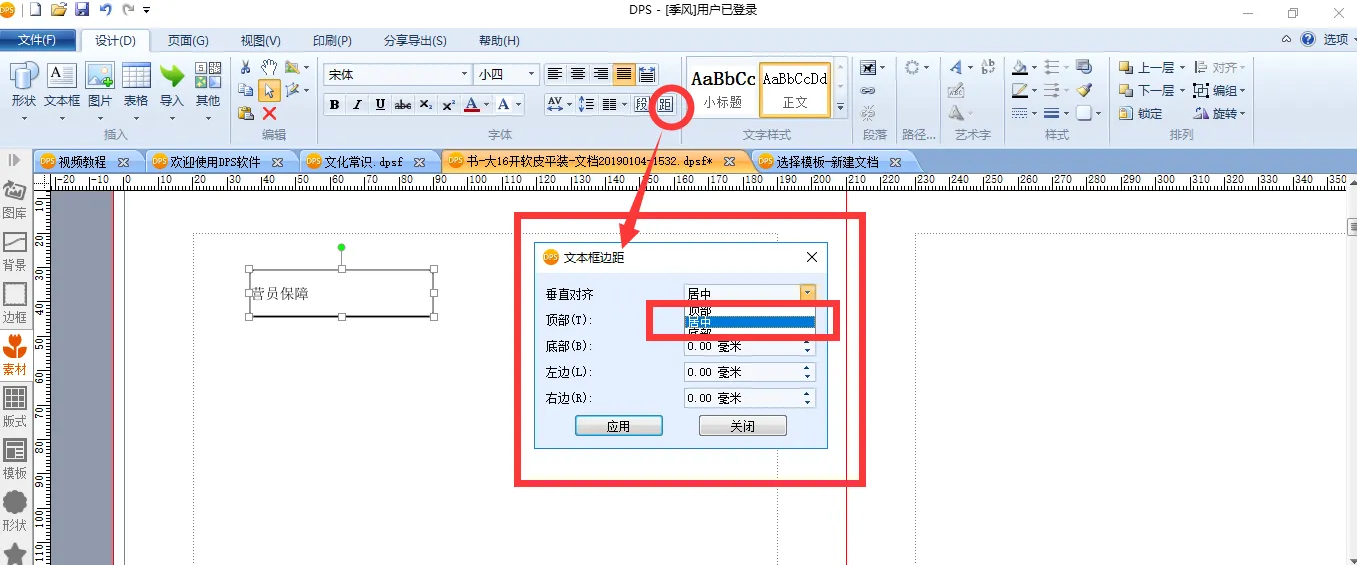The width and height of the screenshot is (1357, 565).
Task: Apply superscript formatting
Action: (x=448, y=104)
